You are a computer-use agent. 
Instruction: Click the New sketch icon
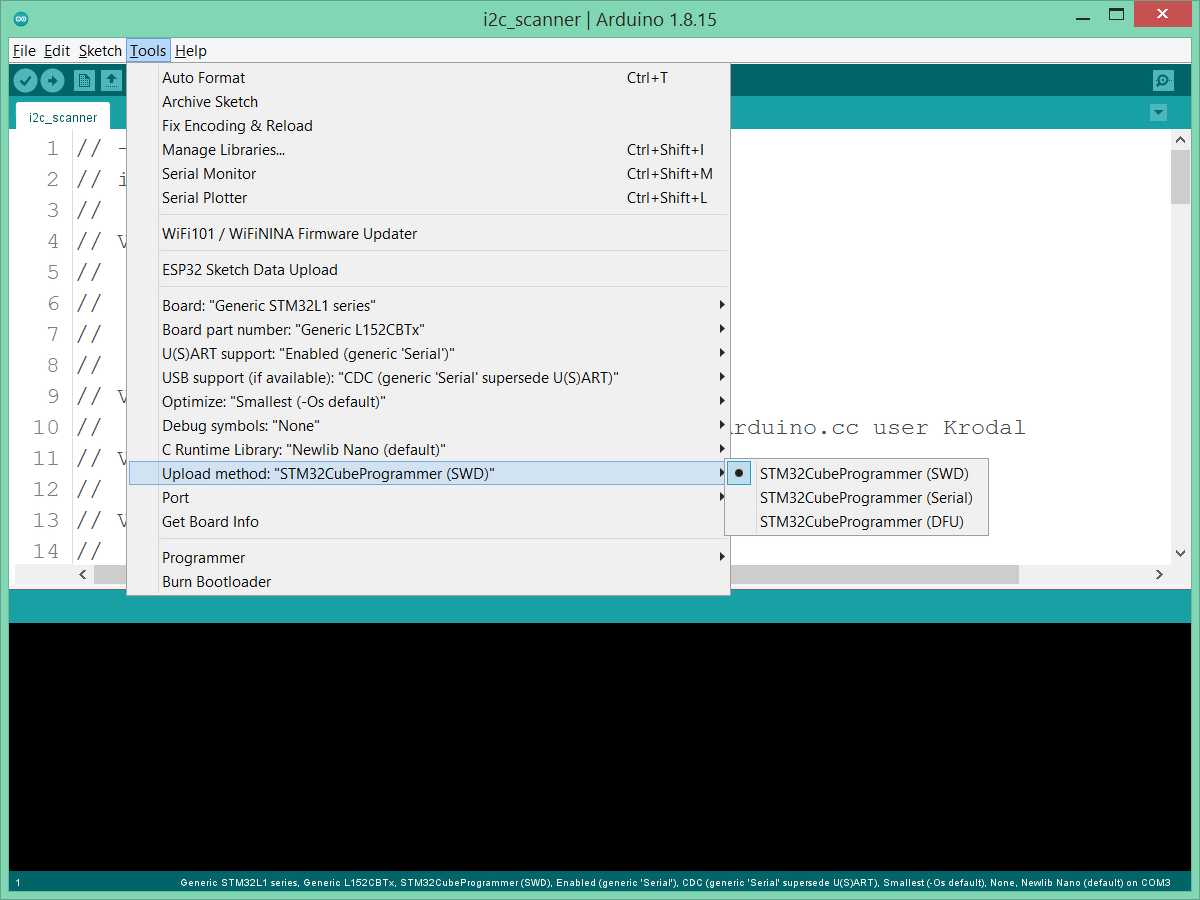click(85, 81)
